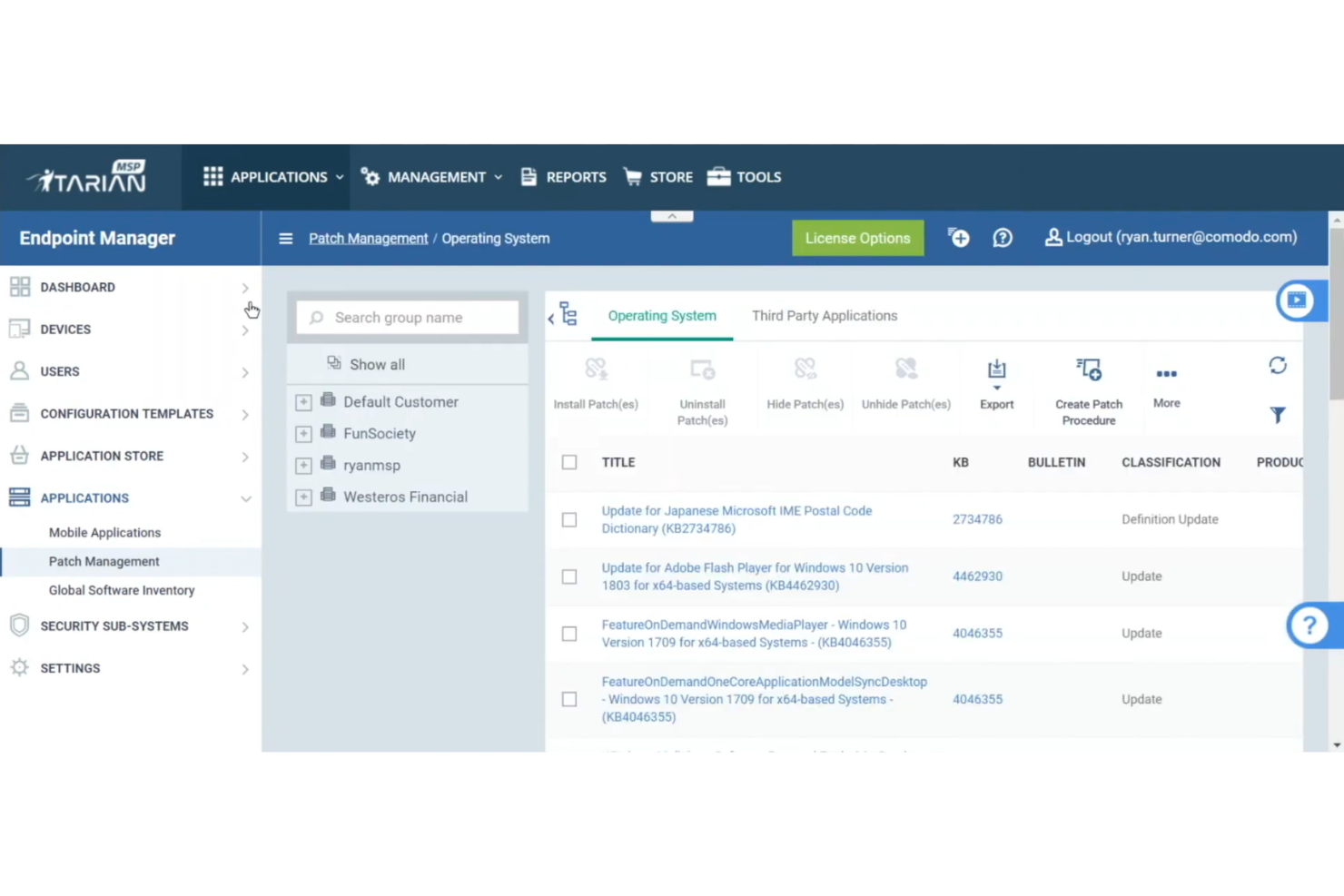
Task: Expand the Westeros Financial group
Action: 303,497
